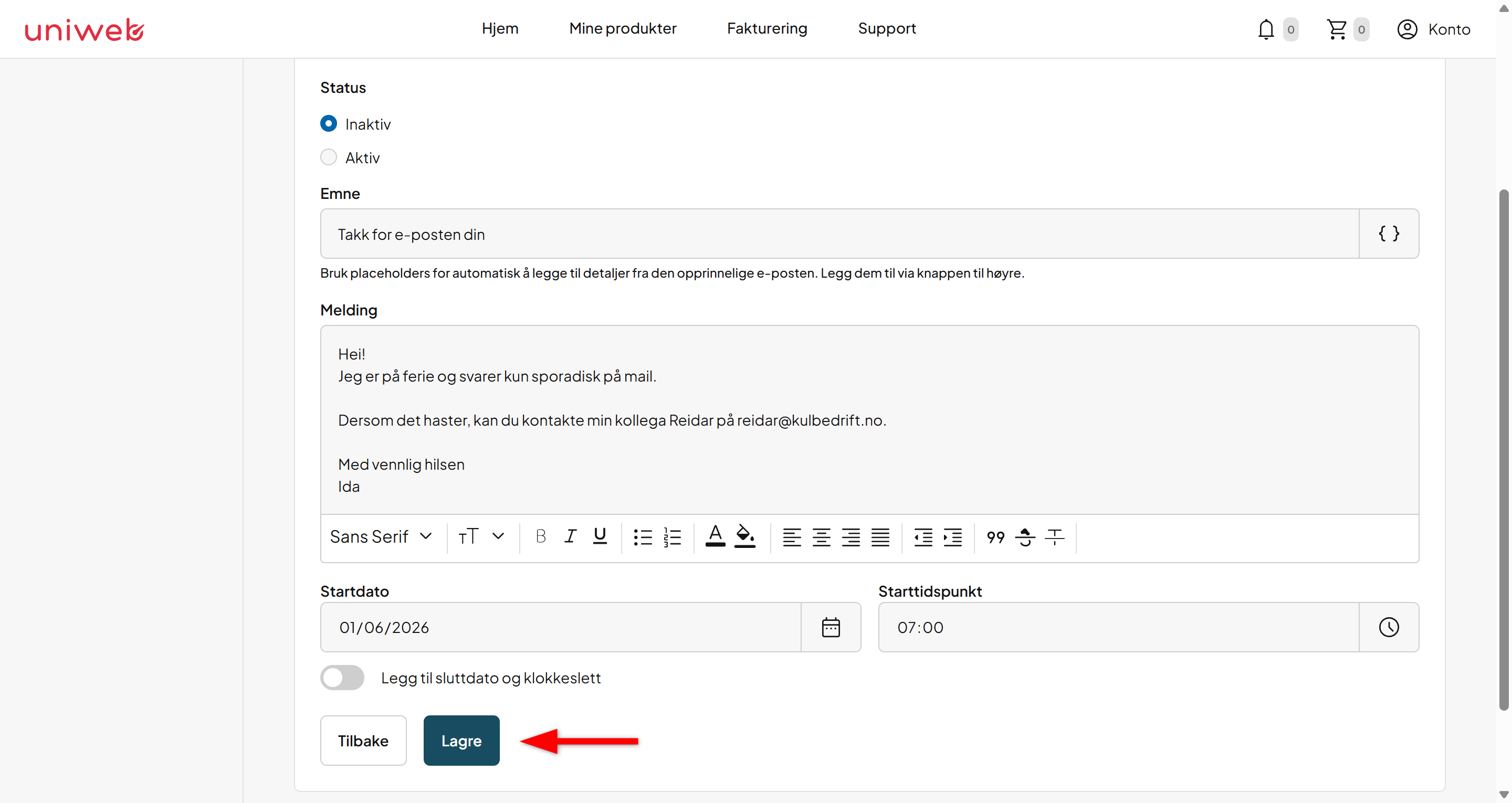Image resolution: width=1512 pixels, height=803 pixels.
Task: Select the Inaktiv status radio button
Action: [x=329, y=124]
